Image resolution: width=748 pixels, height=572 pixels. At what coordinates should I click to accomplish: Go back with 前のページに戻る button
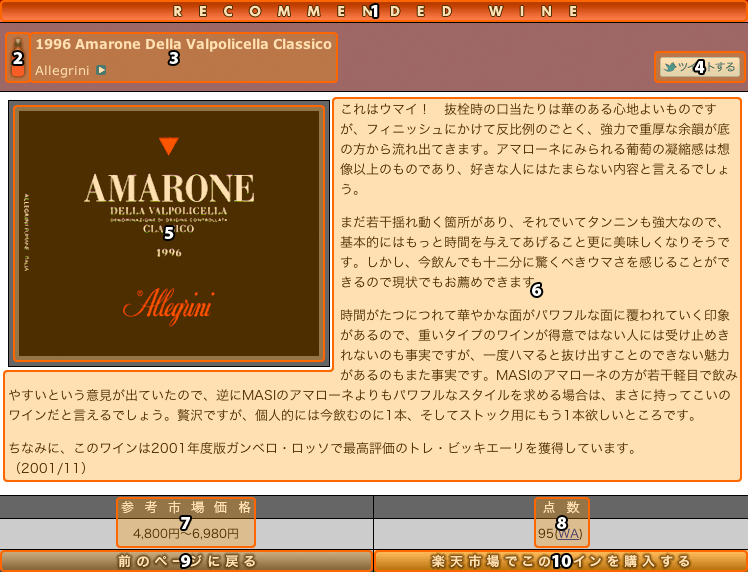186,561
